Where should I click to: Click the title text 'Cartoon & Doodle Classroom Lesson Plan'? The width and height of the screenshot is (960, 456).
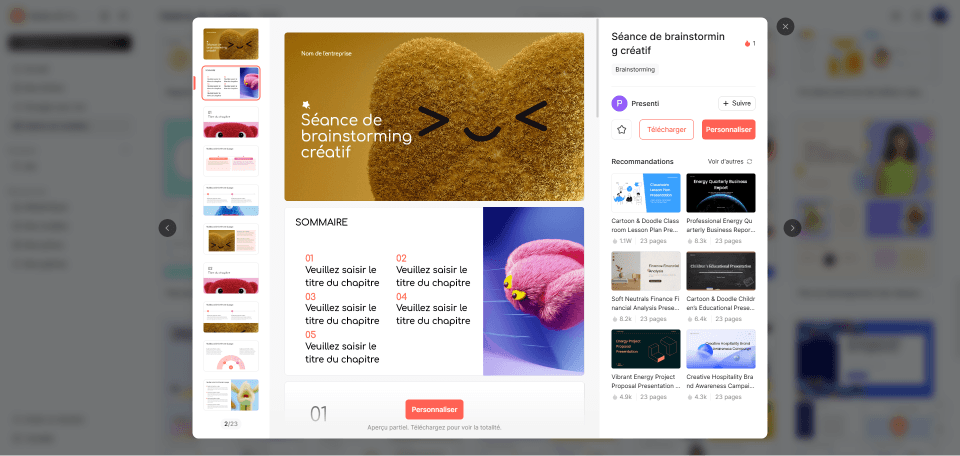pyautogui.click(x=646, y=225)
